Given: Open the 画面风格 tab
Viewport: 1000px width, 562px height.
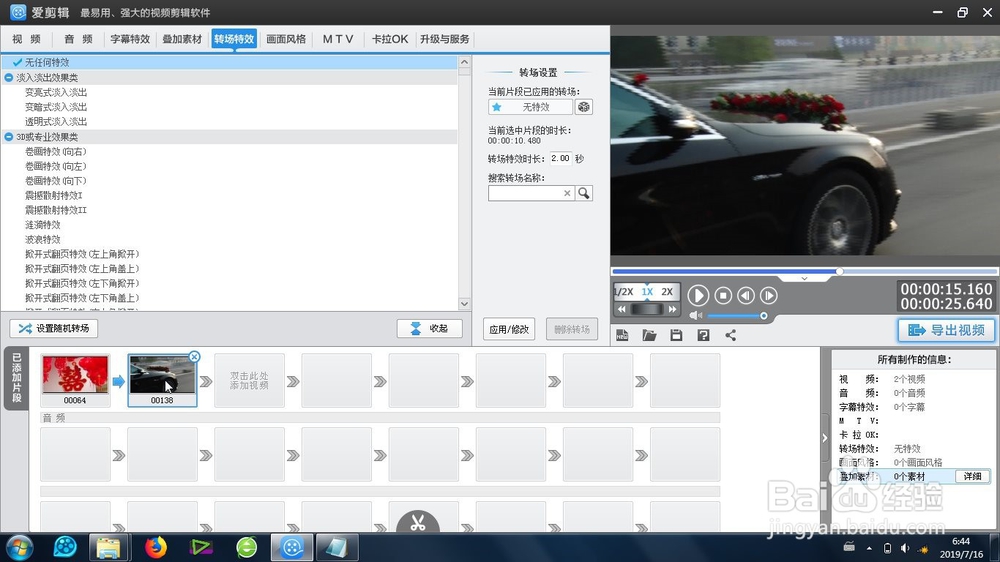Looking at the screenshot, I should coord(286,39).
